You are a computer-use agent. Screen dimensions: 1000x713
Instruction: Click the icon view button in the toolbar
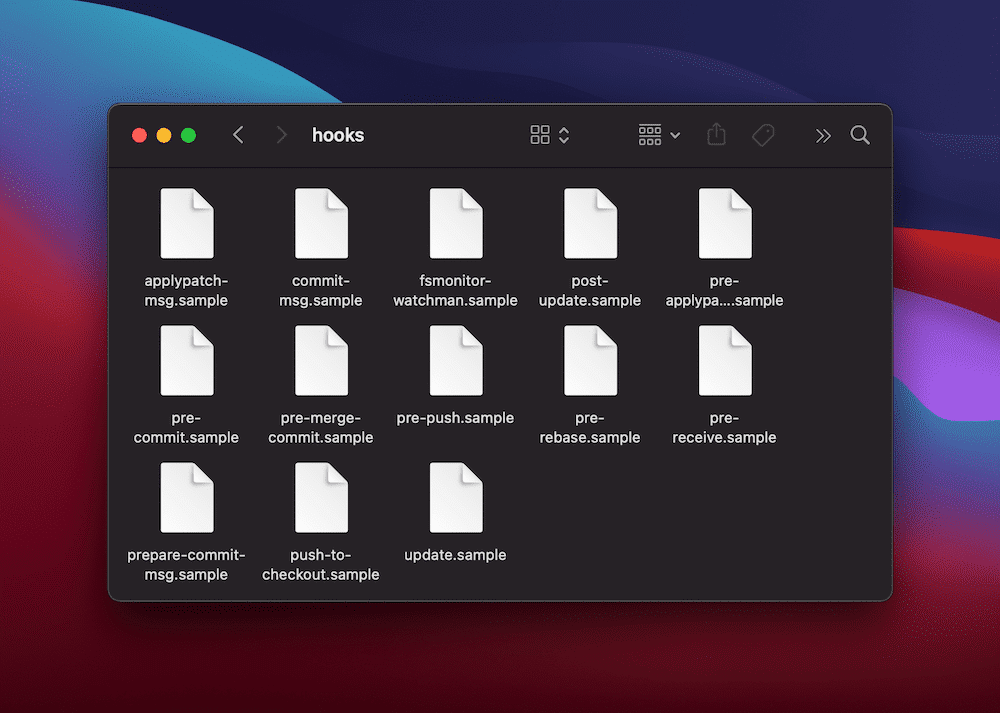pyautogui.click(x=541, y=134)
